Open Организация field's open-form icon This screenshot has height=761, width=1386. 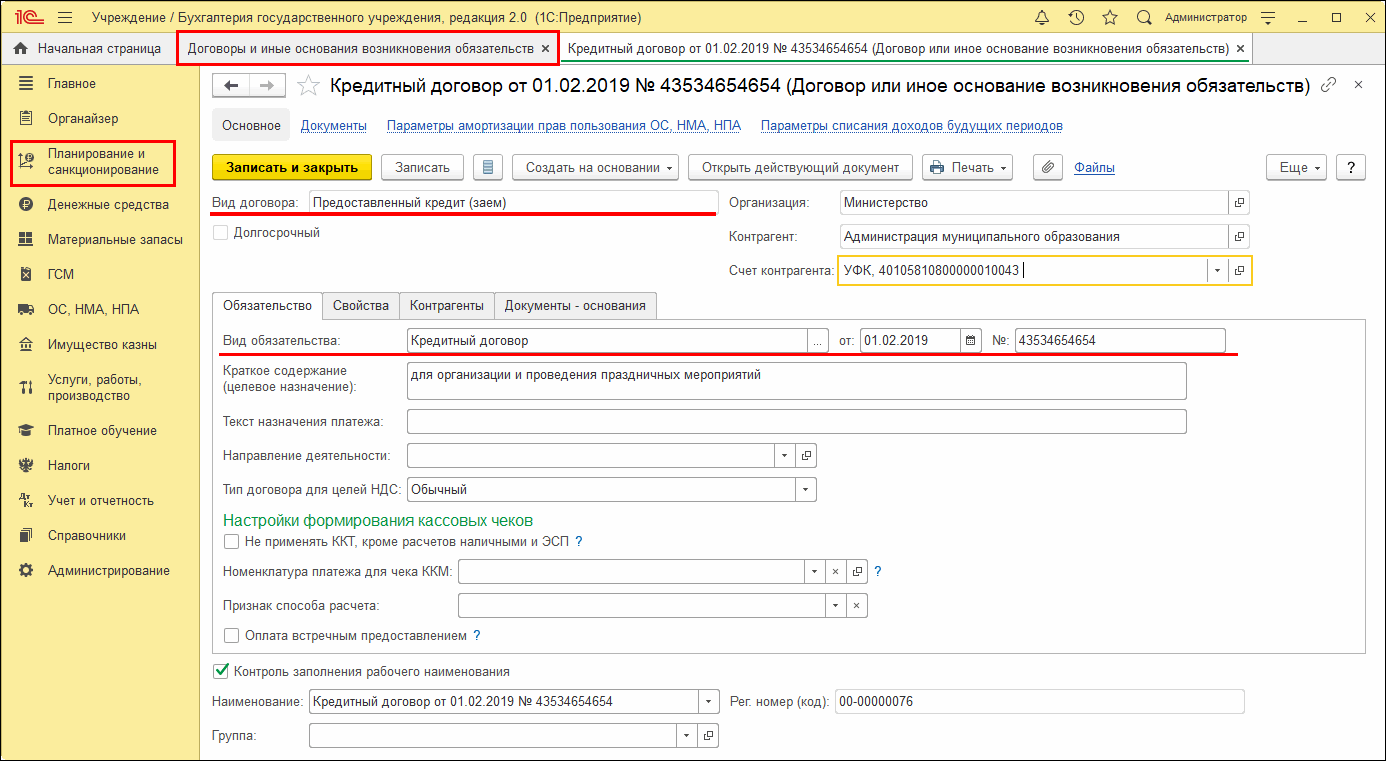(1240, 203)
